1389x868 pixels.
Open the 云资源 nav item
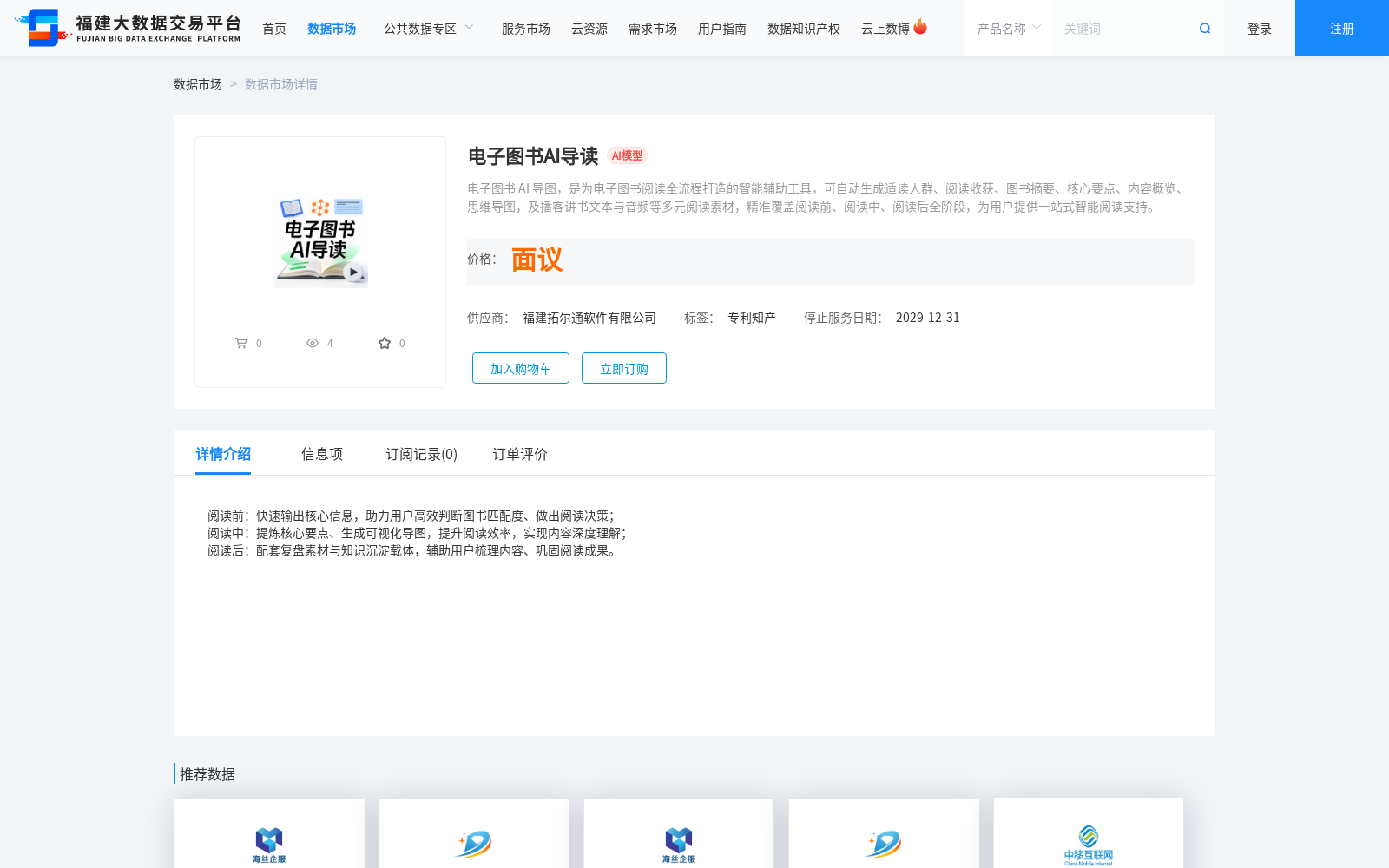click(x=589, y=29)
